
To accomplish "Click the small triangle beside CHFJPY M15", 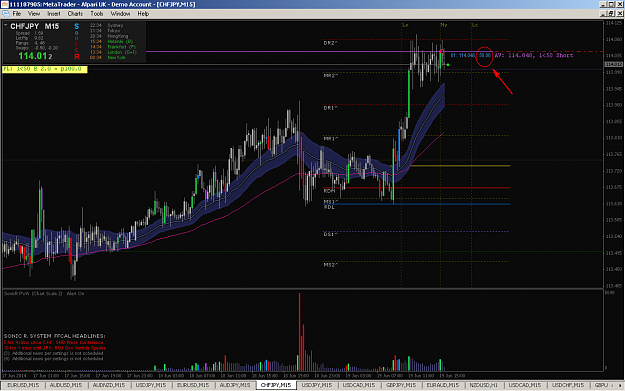I will [x=6, y=26].
